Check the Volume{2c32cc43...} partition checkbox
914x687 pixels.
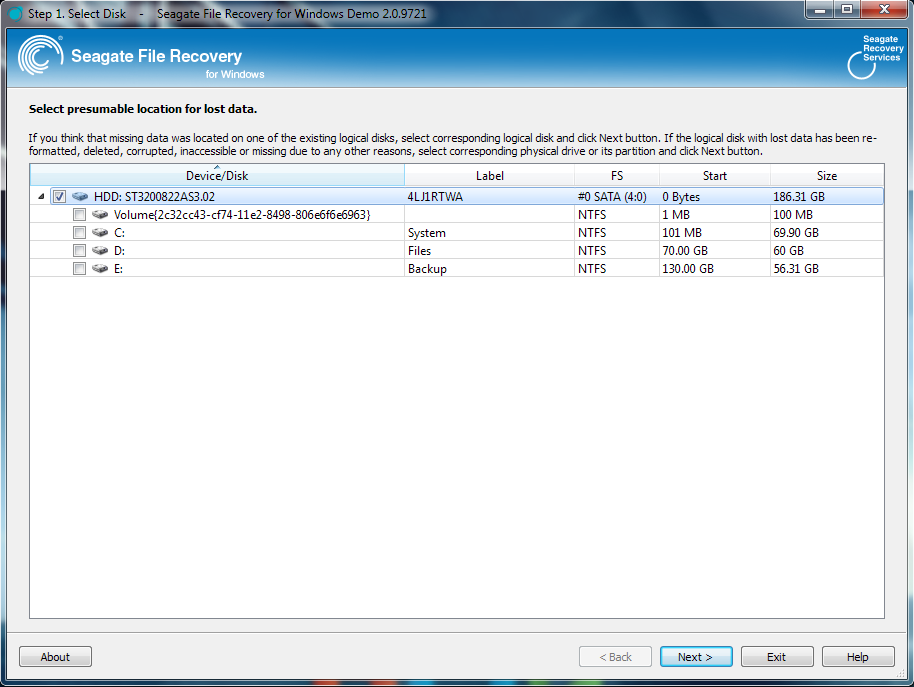79,215
